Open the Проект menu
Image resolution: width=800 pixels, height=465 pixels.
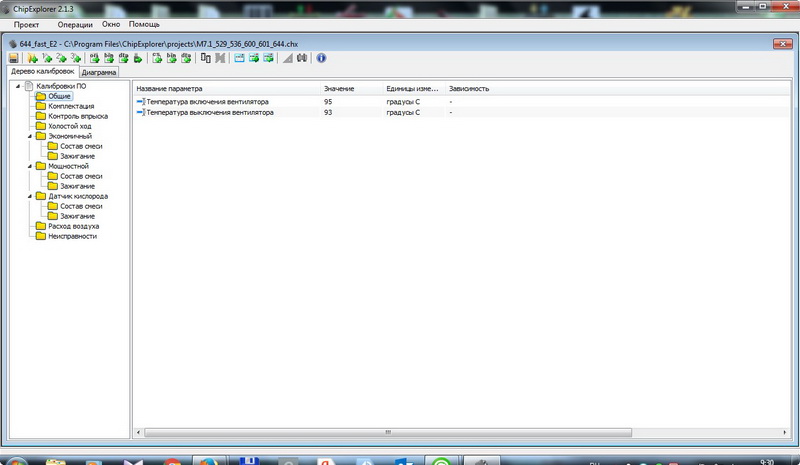26,23
